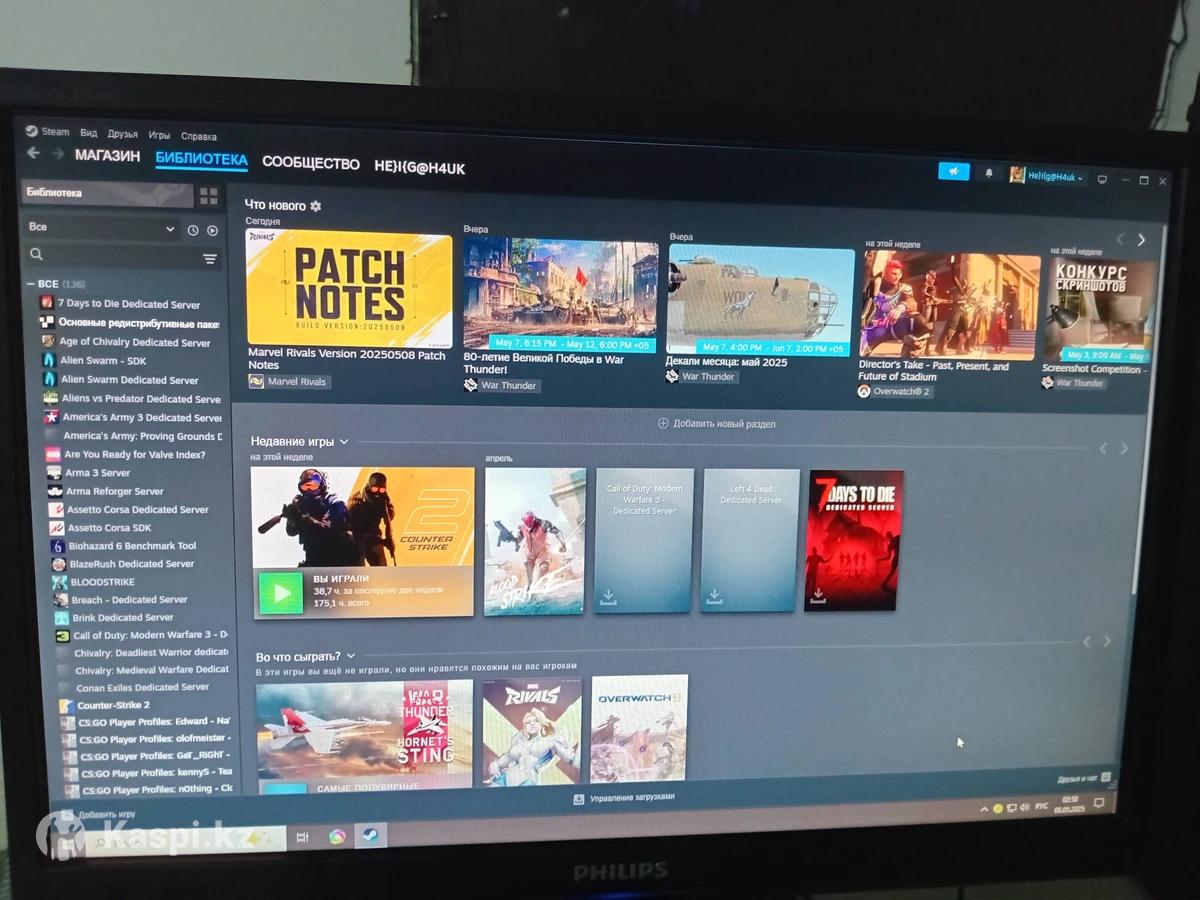Click the megaphone announcements button
Image resolution: width=1200 pixels, height=900 pixels.
pyautogui.click(x=954, y=172)
